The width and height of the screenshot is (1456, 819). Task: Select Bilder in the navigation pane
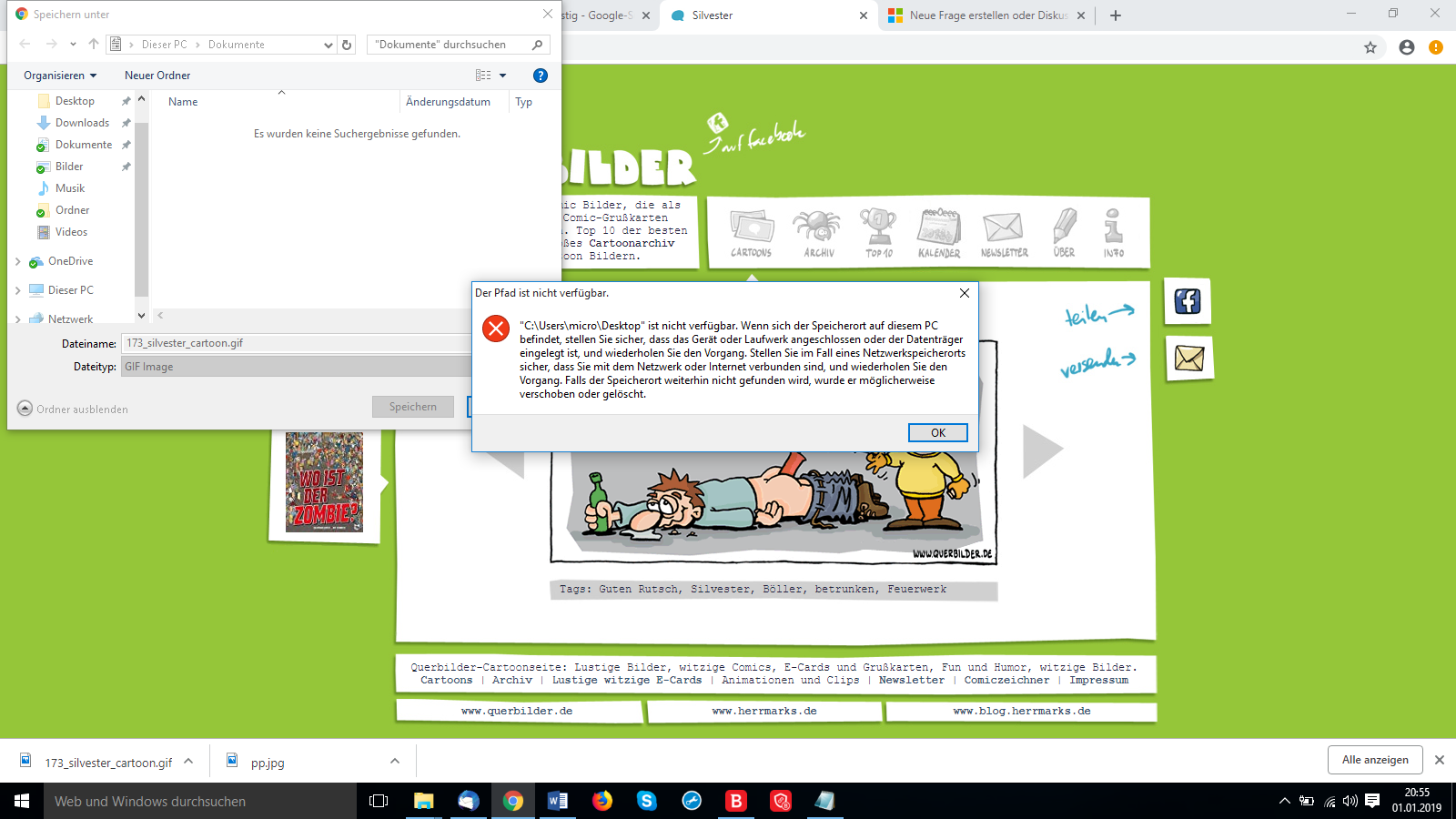point(69,167)
